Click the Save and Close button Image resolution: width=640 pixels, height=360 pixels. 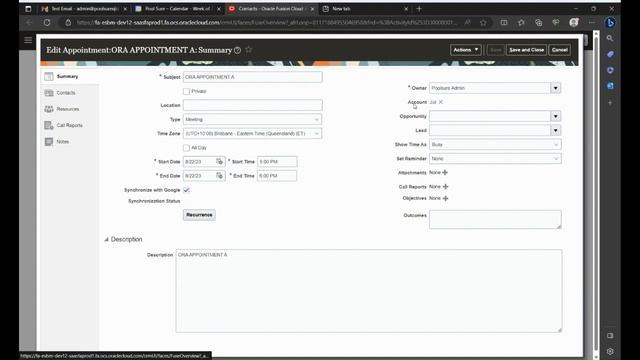click(x=527, y=50)
